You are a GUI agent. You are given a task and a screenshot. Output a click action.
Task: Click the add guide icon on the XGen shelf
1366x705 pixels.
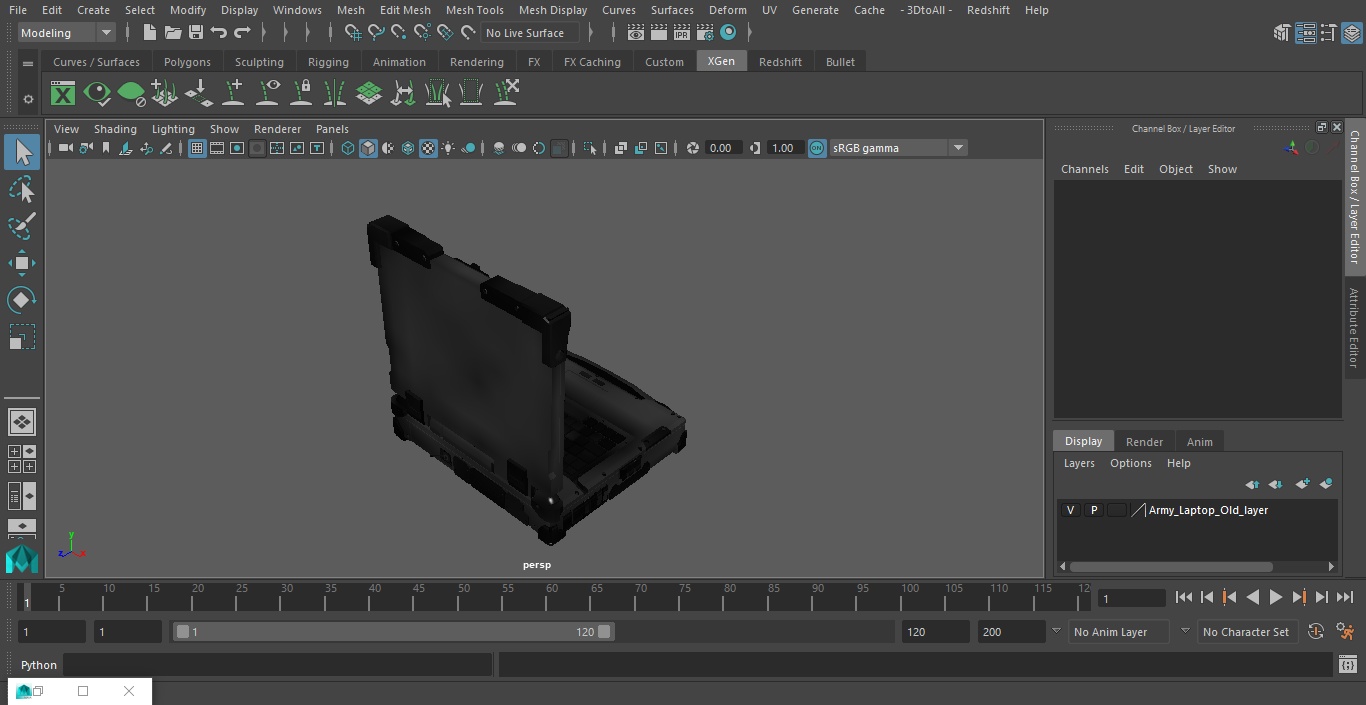point(233,93)
